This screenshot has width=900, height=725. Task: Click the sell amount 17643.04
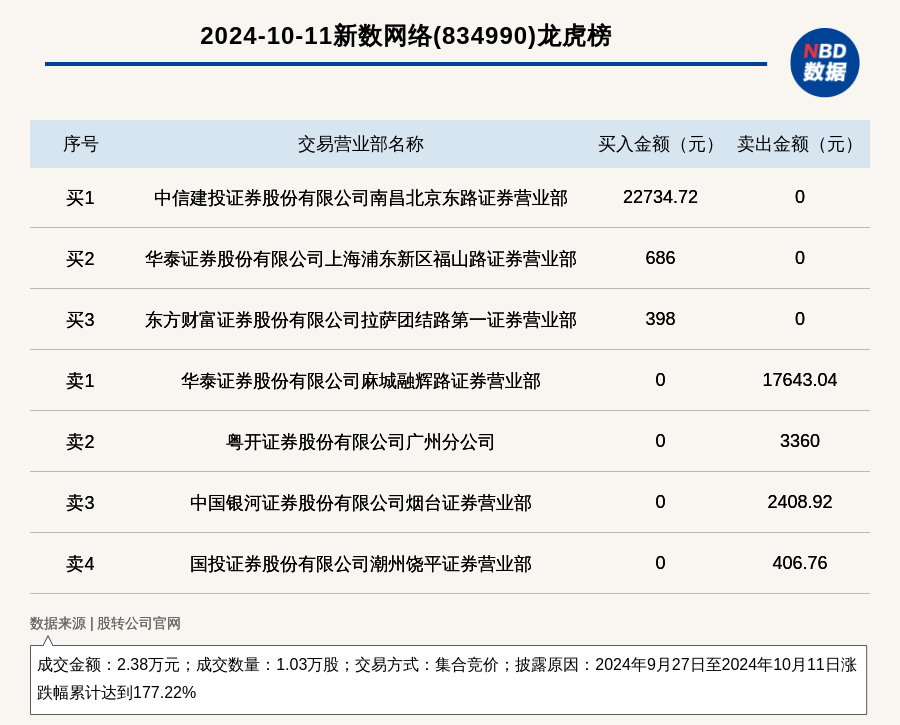pos(800,379)
